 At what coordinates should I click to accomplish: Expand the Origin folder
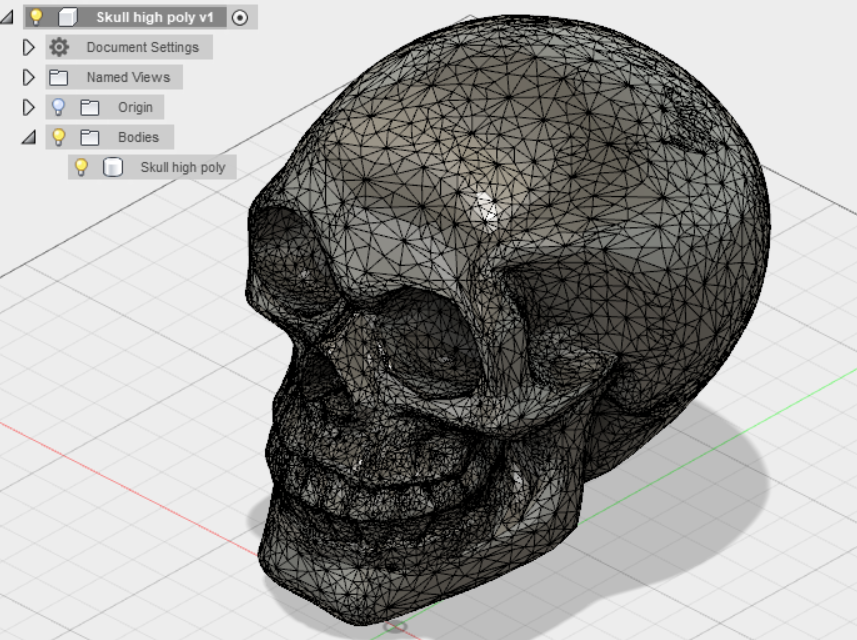click(x=30, y=107)
